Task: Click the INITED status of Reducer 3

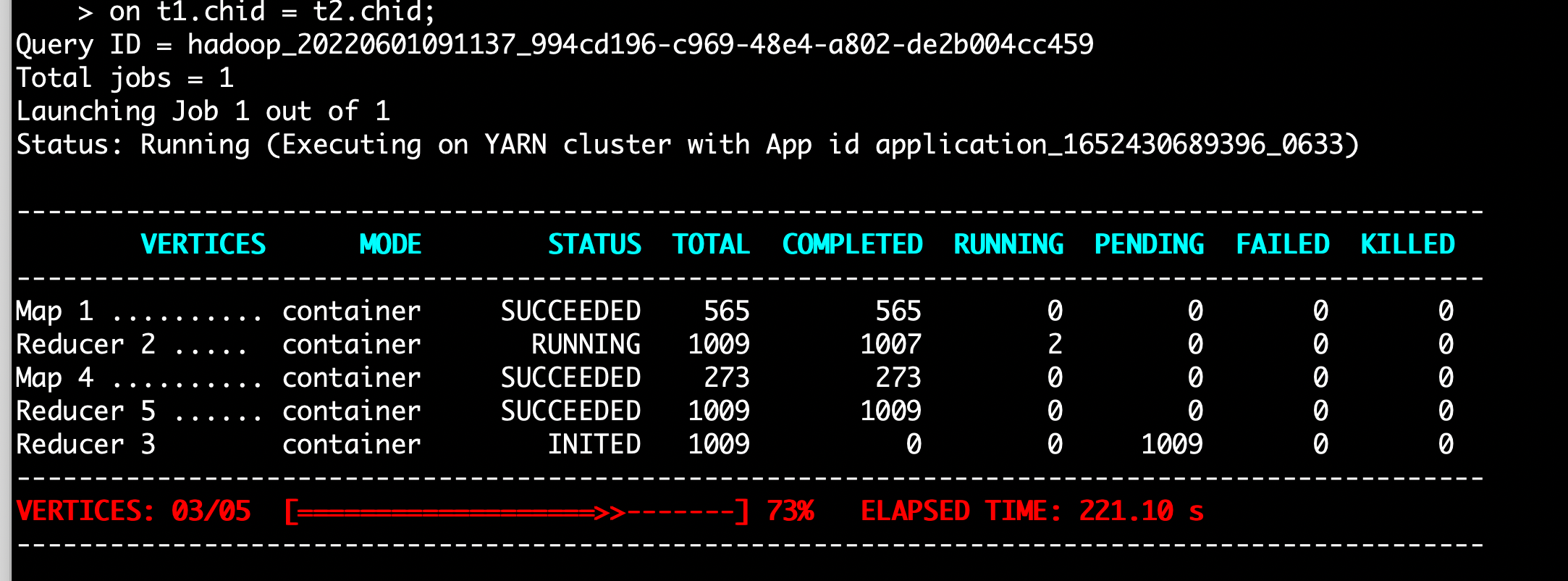Action: [x=594, y=444]
